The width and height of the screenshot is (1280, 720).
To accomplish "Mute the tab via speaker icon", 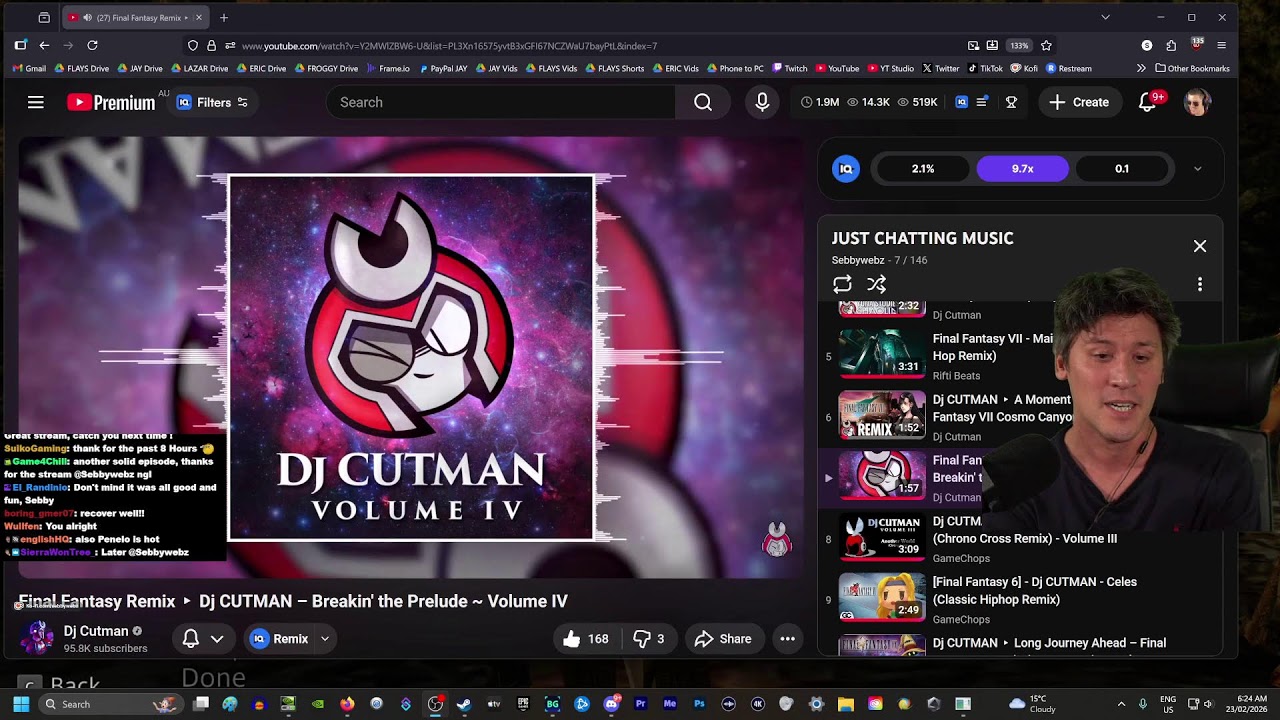I will (x=88, y=17).
